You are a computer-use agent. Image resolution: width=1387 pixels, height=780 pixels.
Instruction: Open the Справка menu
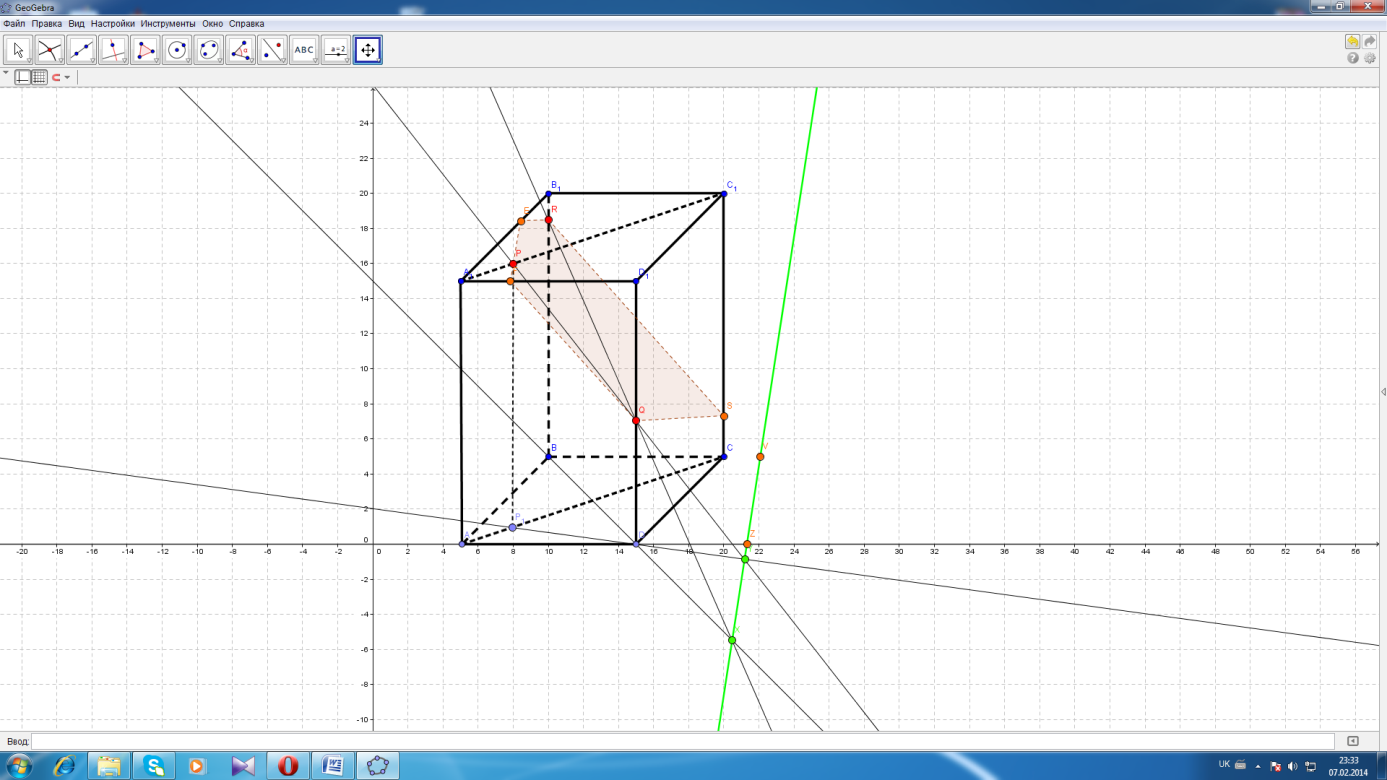[x=247, y=23]
